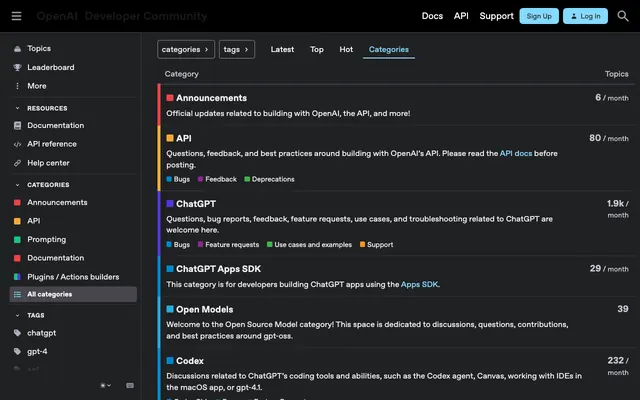Click the Log In button
This screenshot has width=640, height=400.
tap(585, 16)
